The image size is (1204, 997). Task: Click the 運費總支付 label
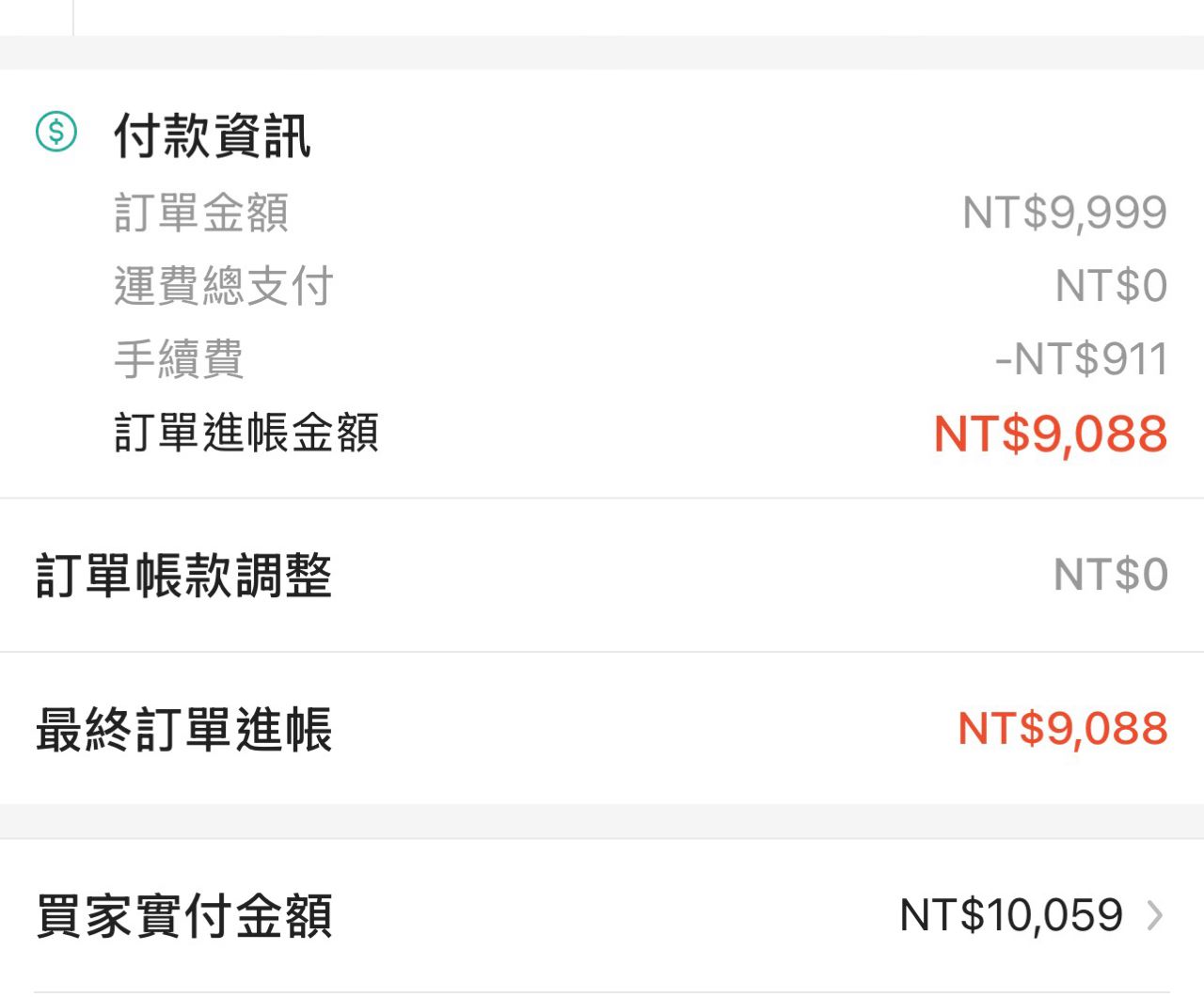point(224,286)
